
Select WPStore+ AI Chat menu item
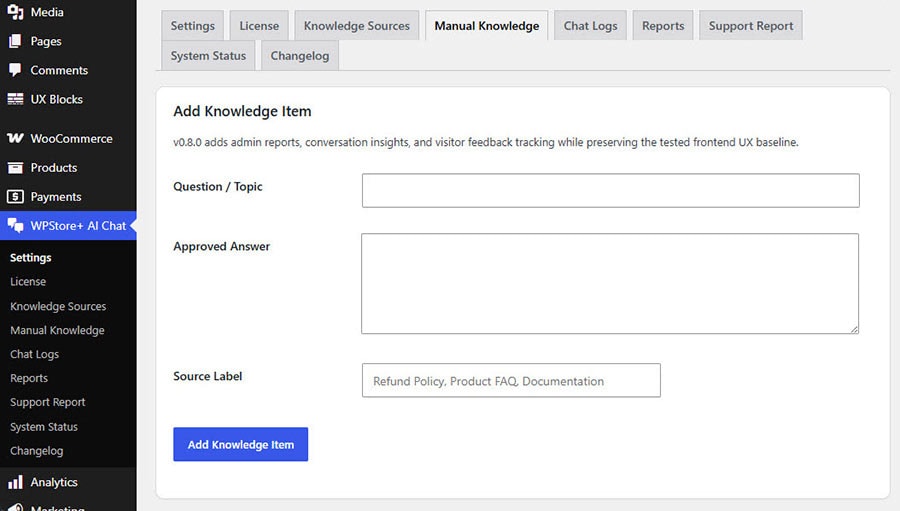pyautogui.click(x=68, y=226)
